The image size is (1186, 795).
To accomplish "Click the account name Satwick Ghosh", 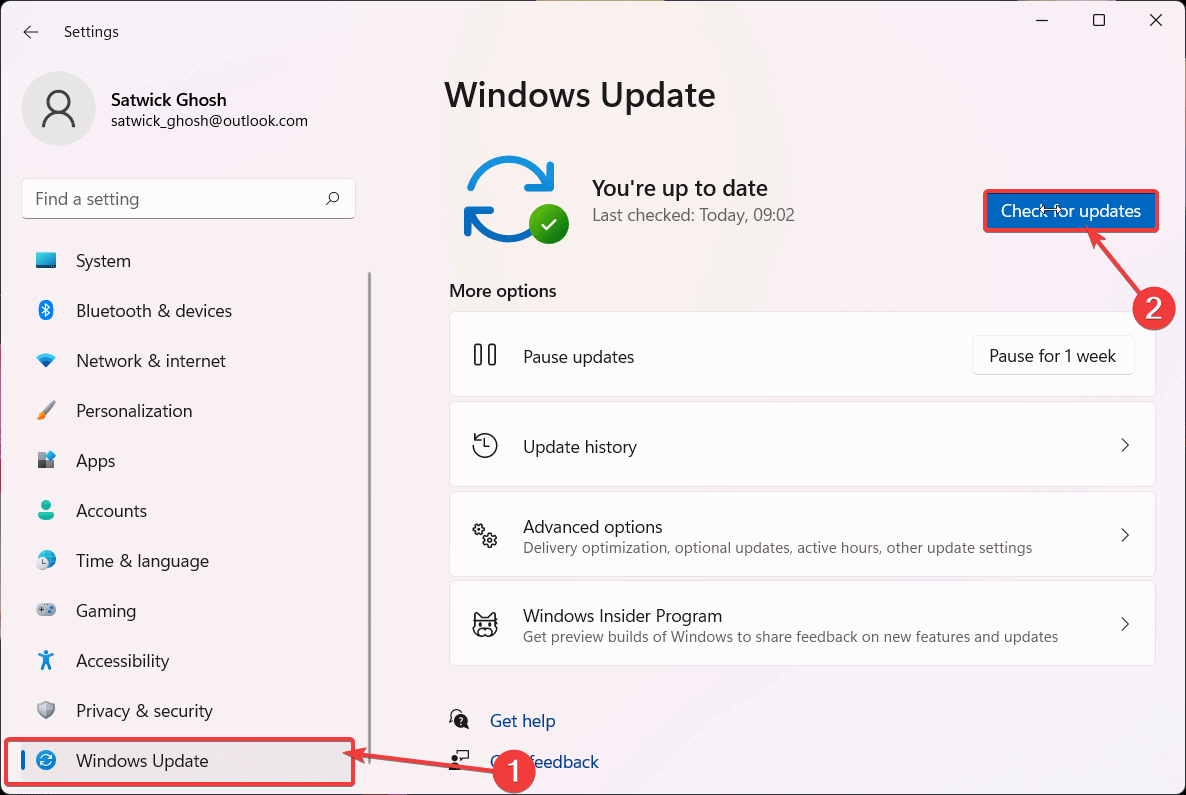I will (x=169, y=100).
